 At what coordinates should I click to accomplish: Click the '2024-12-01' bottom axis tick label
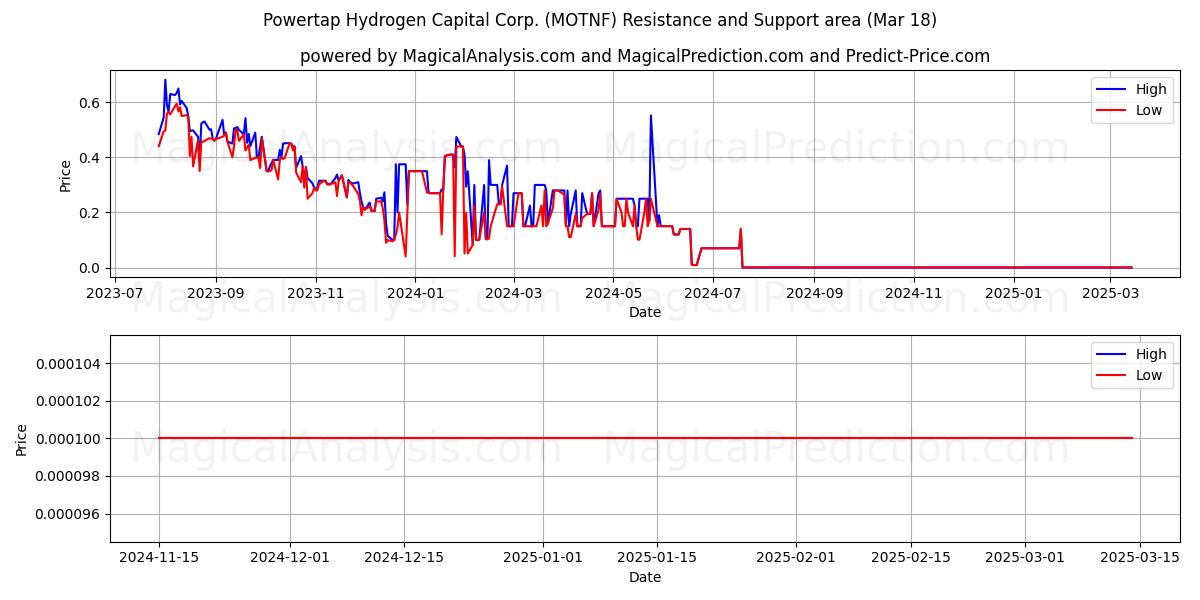[x=291, y=558]
